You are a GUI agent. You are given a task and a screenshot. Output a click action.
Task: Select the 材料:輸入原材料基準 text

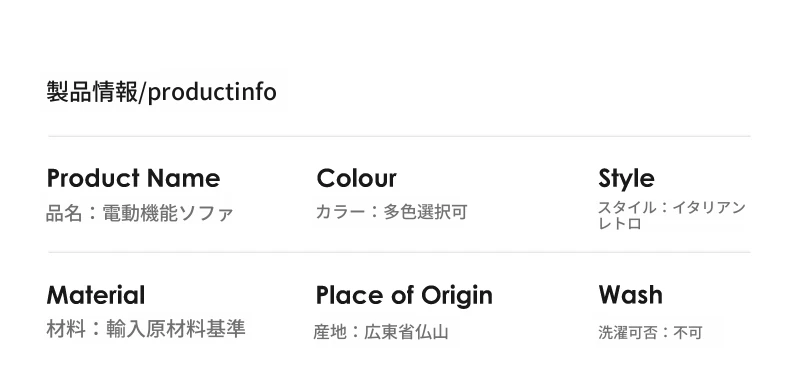click(146, 329)
